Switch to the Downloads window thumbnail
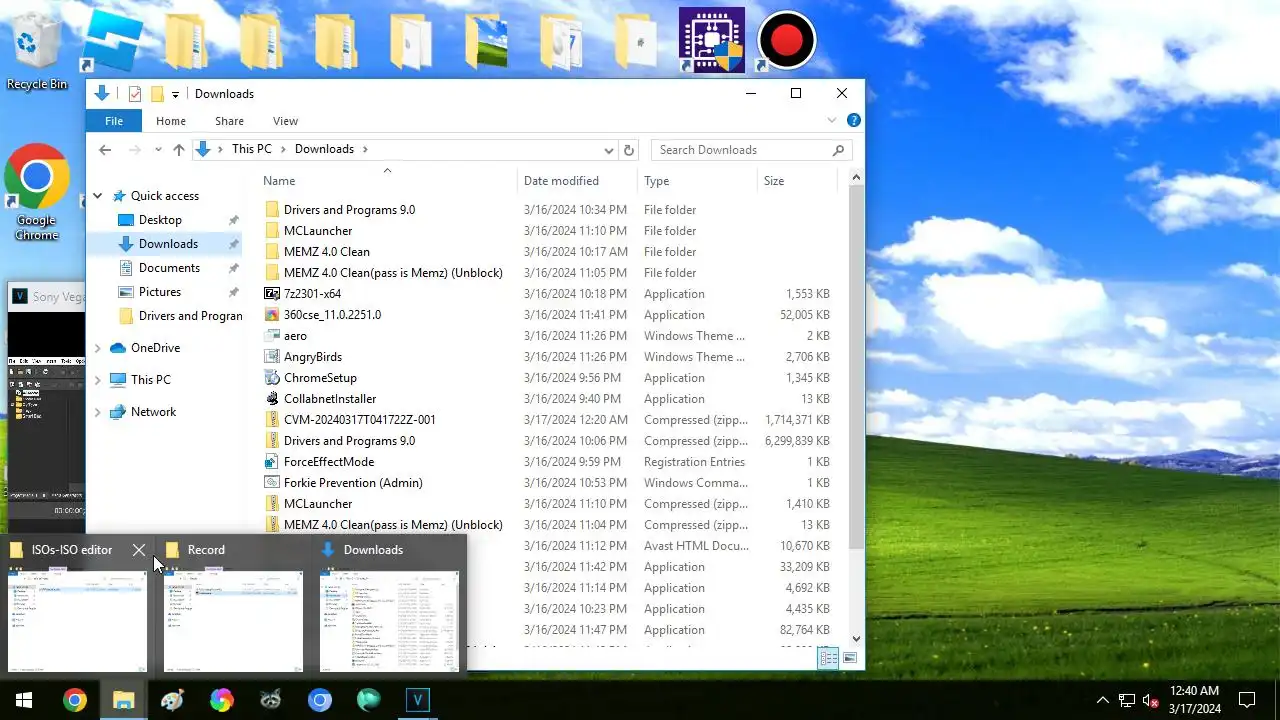Screen dimensions: 1280x720 tap(389, 621)
